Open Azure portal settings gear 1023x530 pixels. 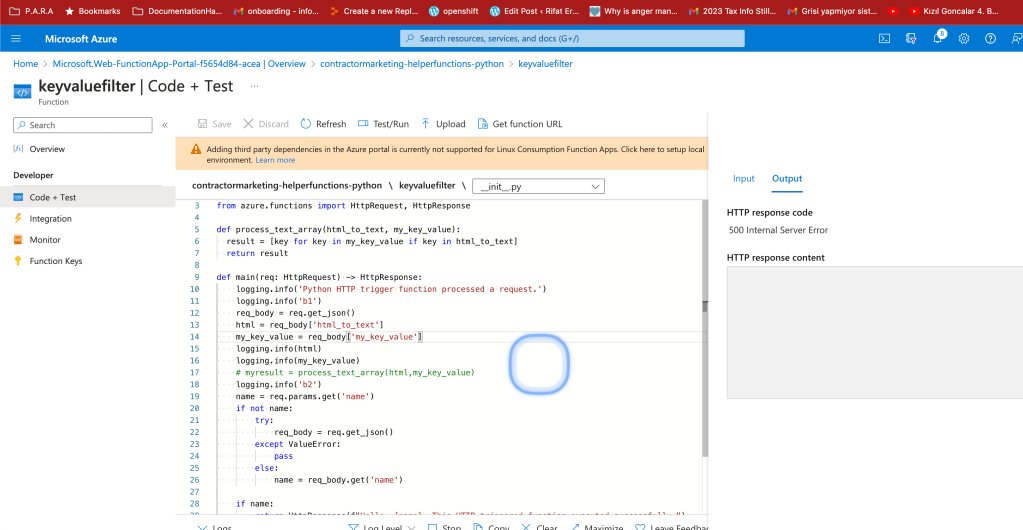click(964, 39)
